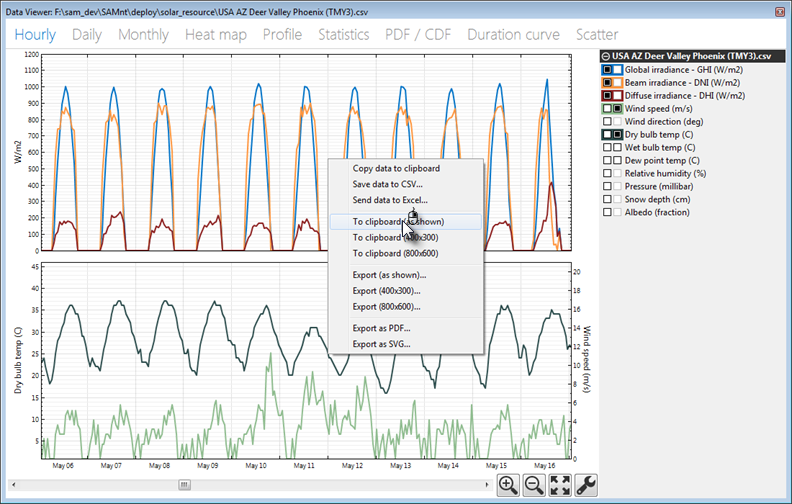Viewport: 792px width, 504px height.
Task: Open plot settings with the wrench icon
Action: click(588, 485)
